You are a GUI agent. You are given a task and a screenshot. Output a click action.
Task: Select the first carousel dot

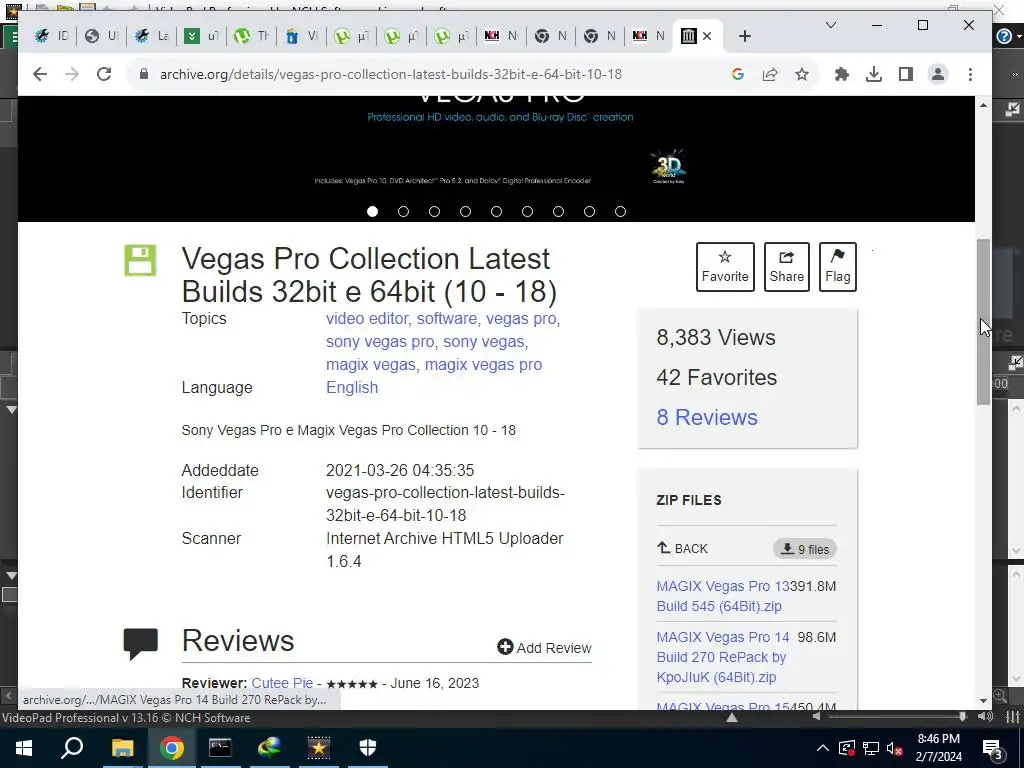coord(372,212)
